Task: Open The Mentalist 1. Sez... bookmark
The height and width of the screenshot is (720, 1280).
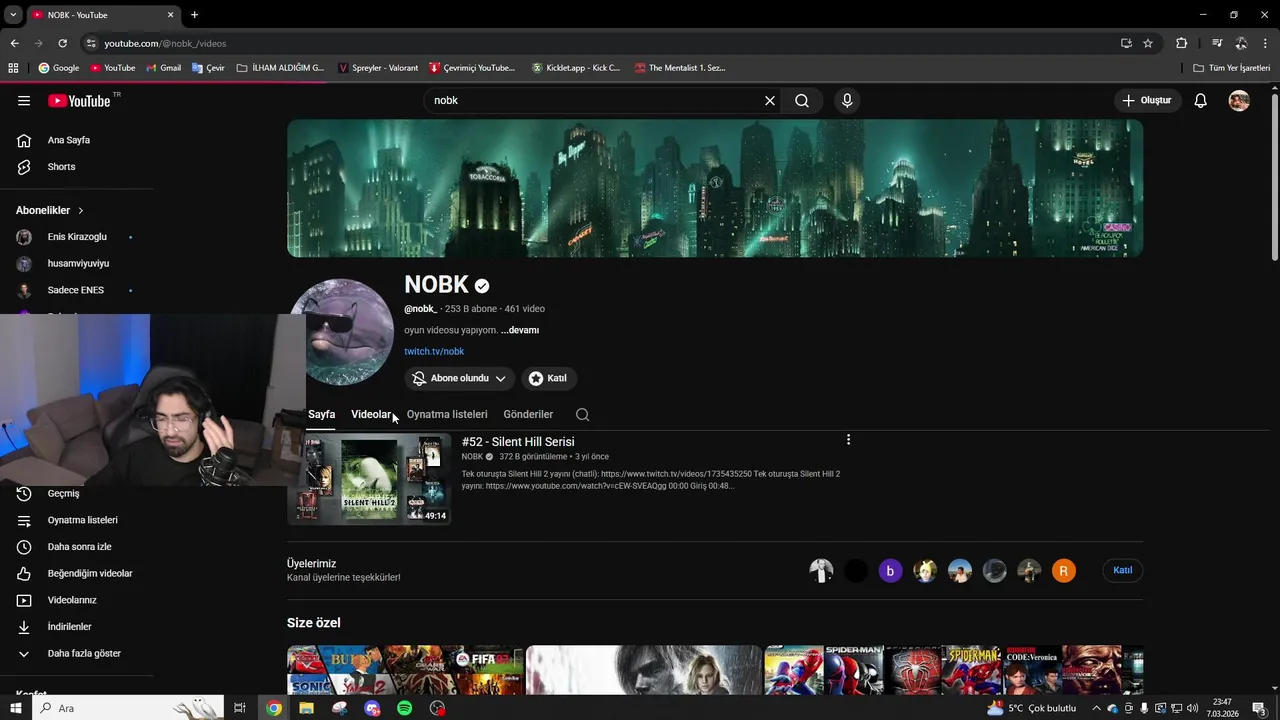Action: (x=680, y=68)
